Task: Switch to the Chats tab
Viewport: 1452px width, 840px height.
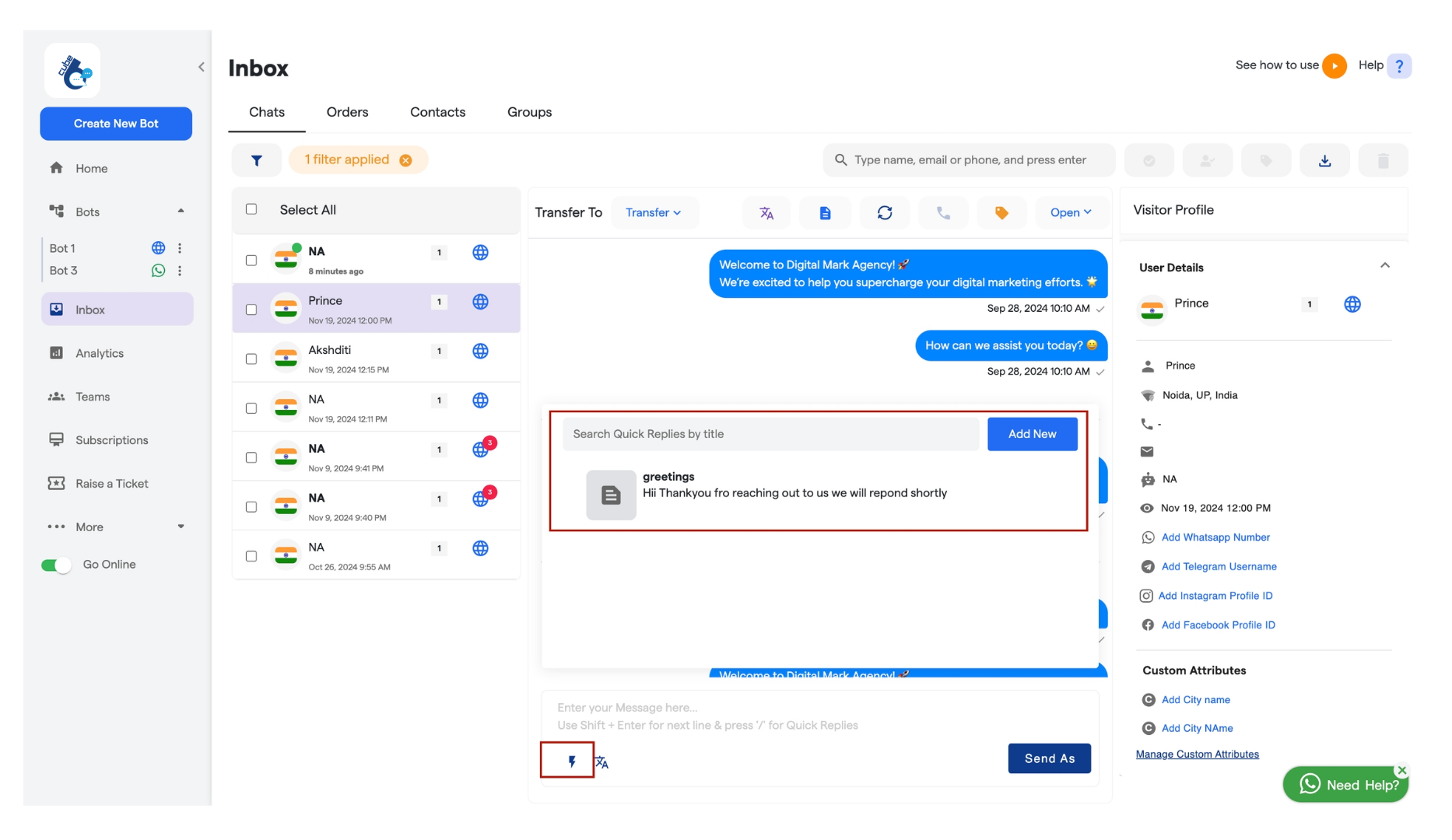Action: pyautogui.click(x=267, y=113)
